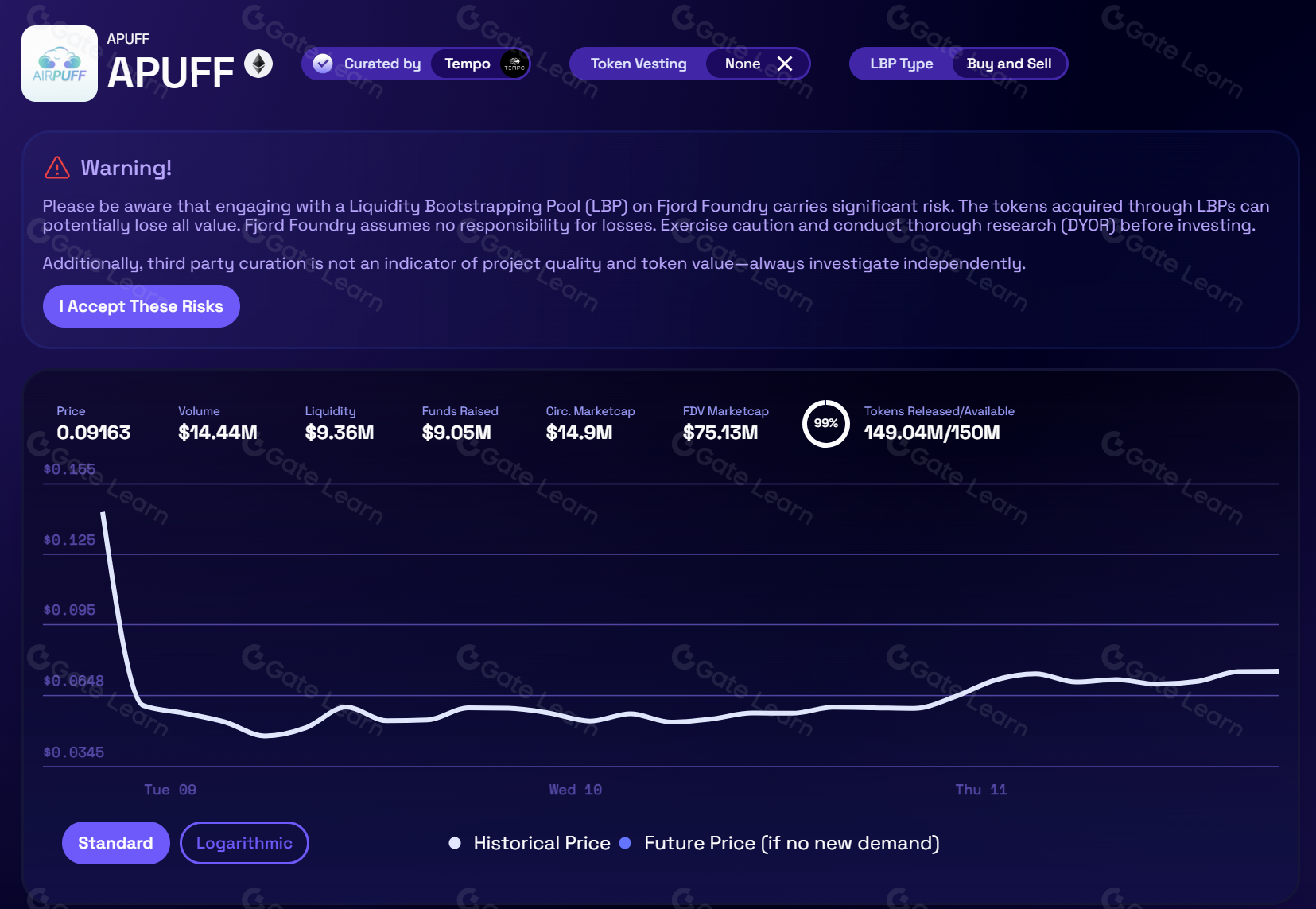This screenshot has height=909, width=1316.
Task: Click the 99% tokens released progress ring
Action: 826,423
